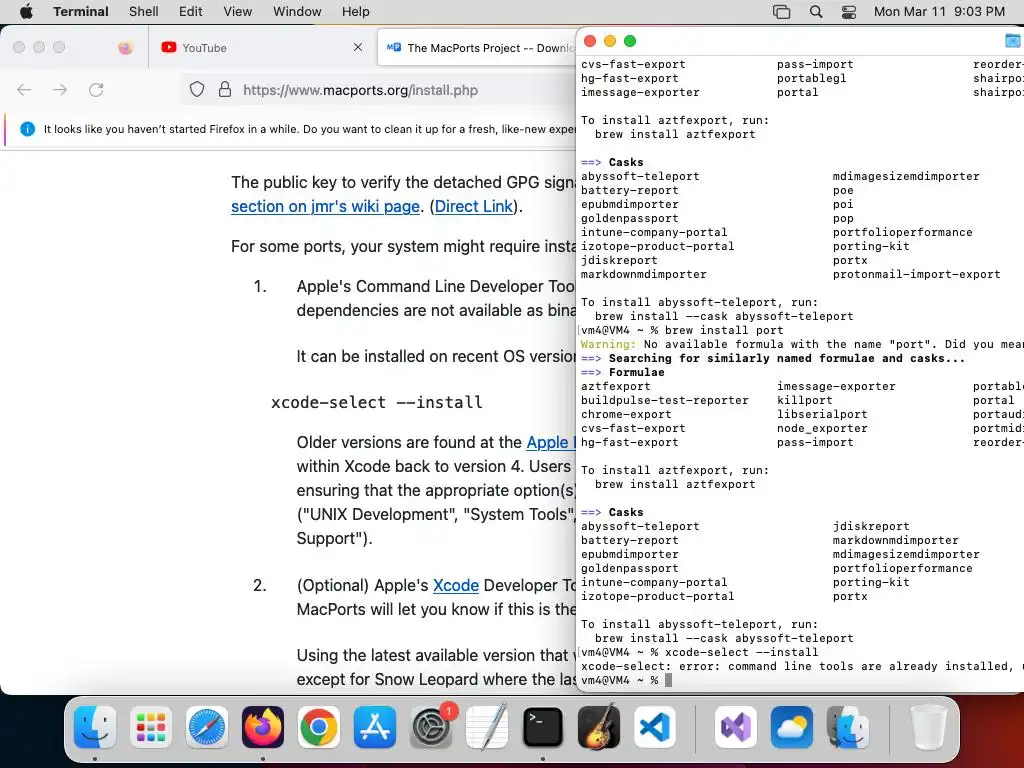
Task: Go back in Firefox
Action: pyautogui.click(x=24, y=90)
